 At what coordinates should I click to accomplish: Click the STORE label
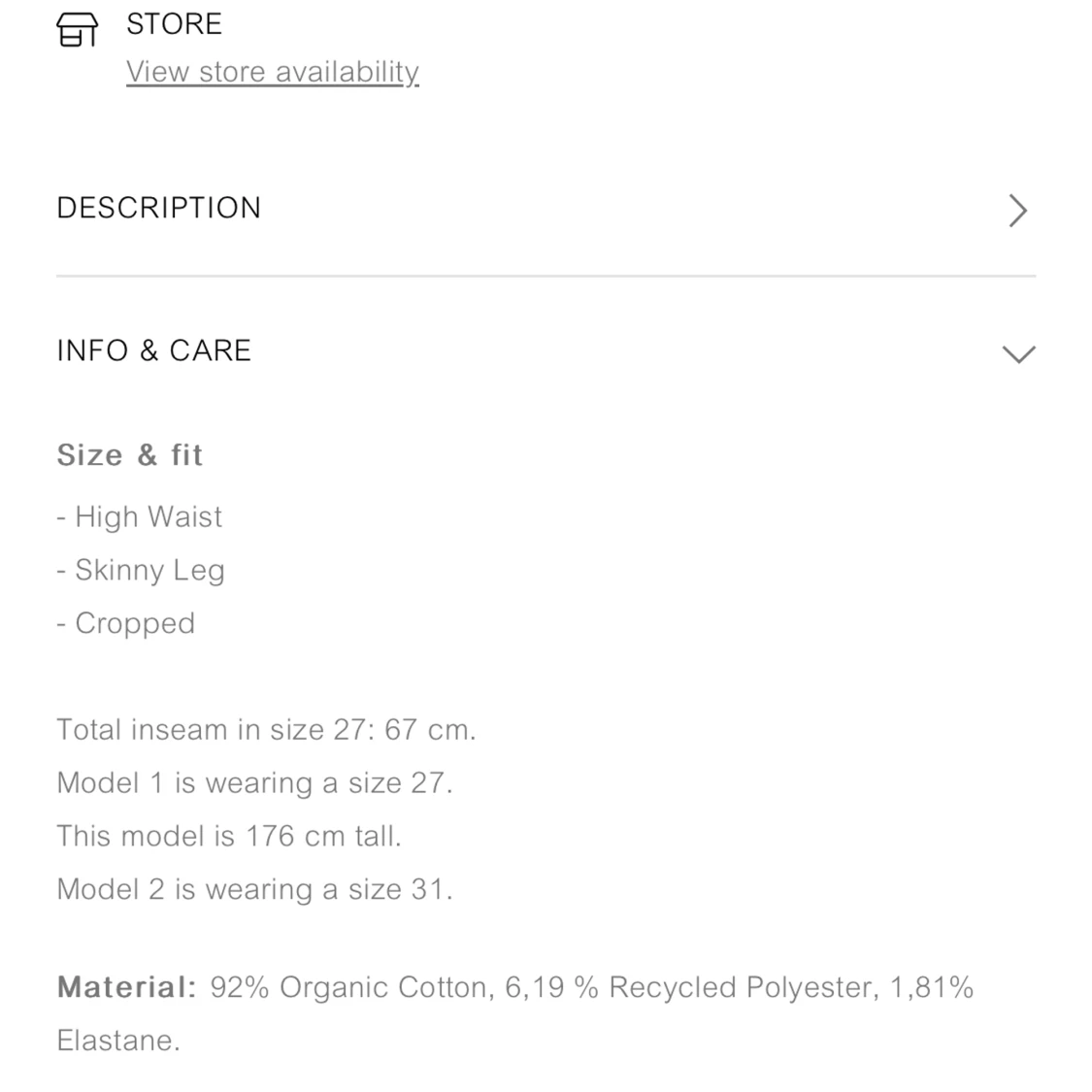click(x=174, y=24)
